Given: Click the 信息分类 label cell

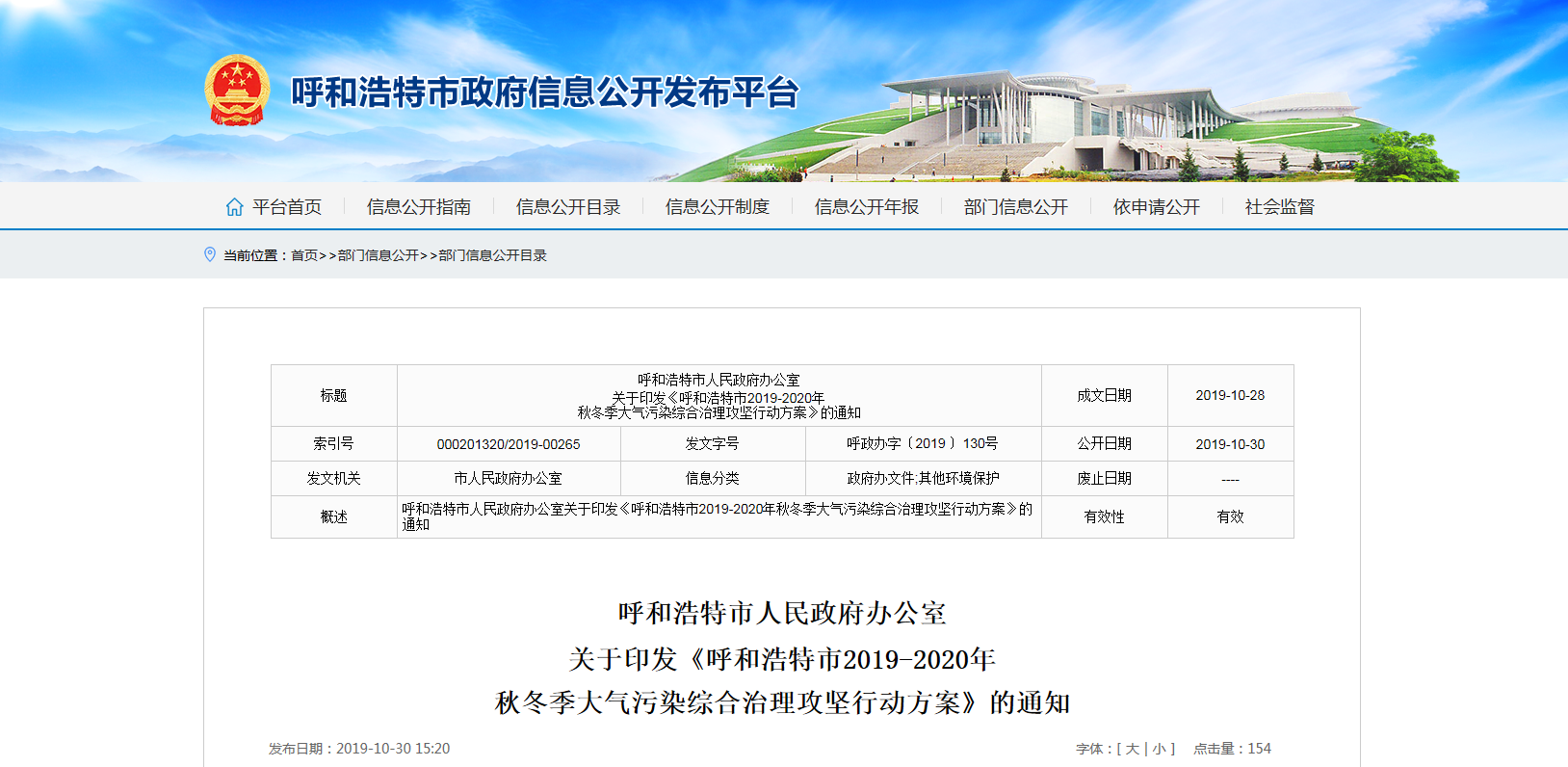Looking at the screenshot, I should (713, 479).
